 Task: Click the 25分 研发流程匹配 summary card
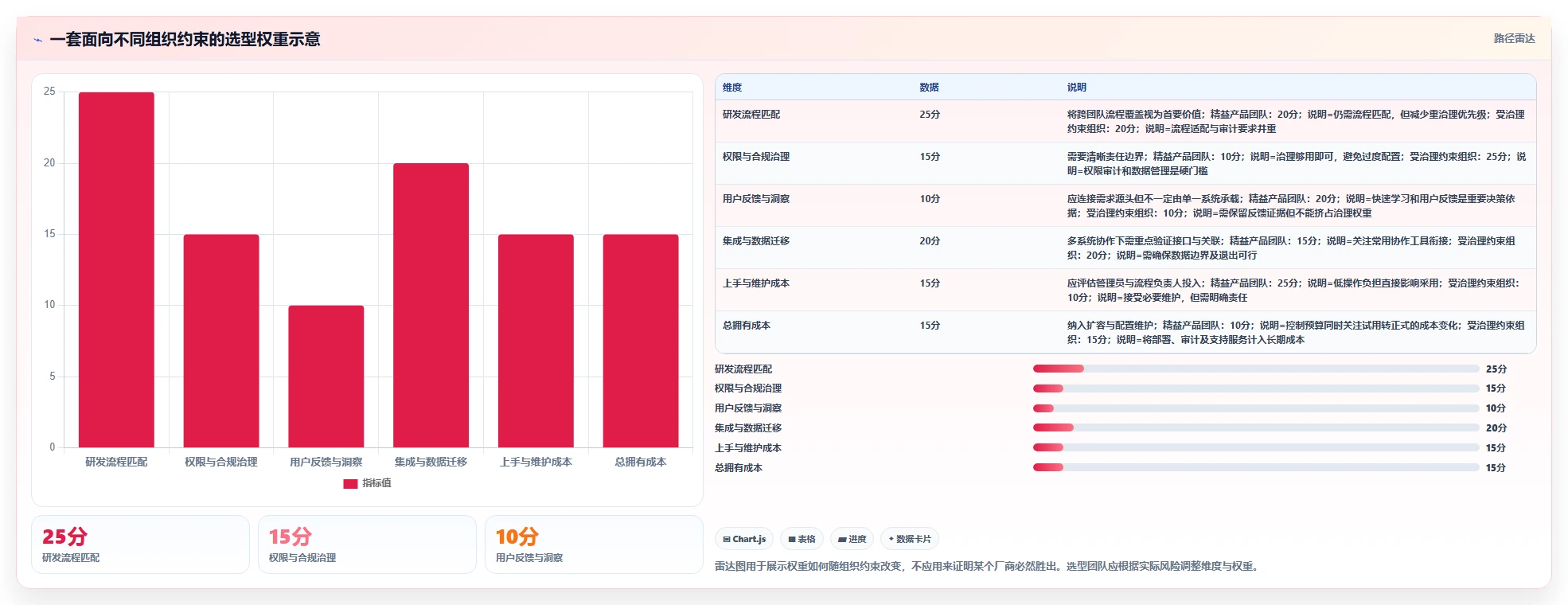[140, 544]
